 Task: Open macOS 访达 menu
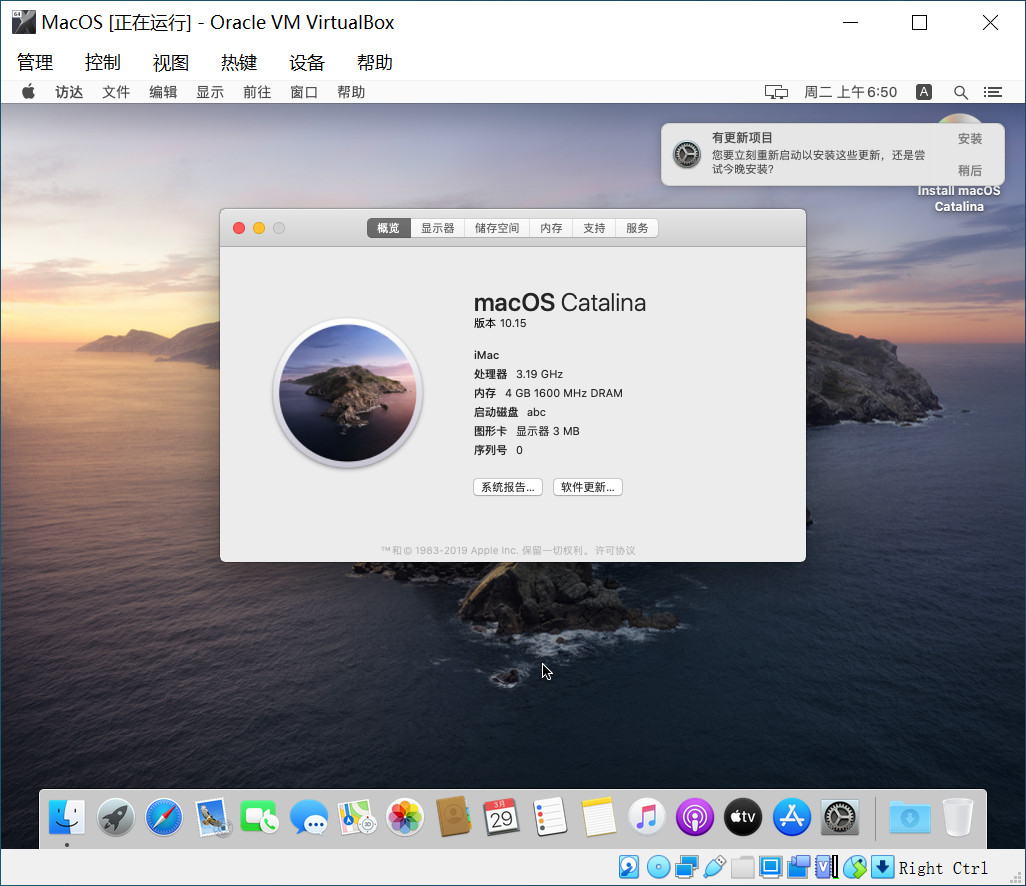coord(69,92)
